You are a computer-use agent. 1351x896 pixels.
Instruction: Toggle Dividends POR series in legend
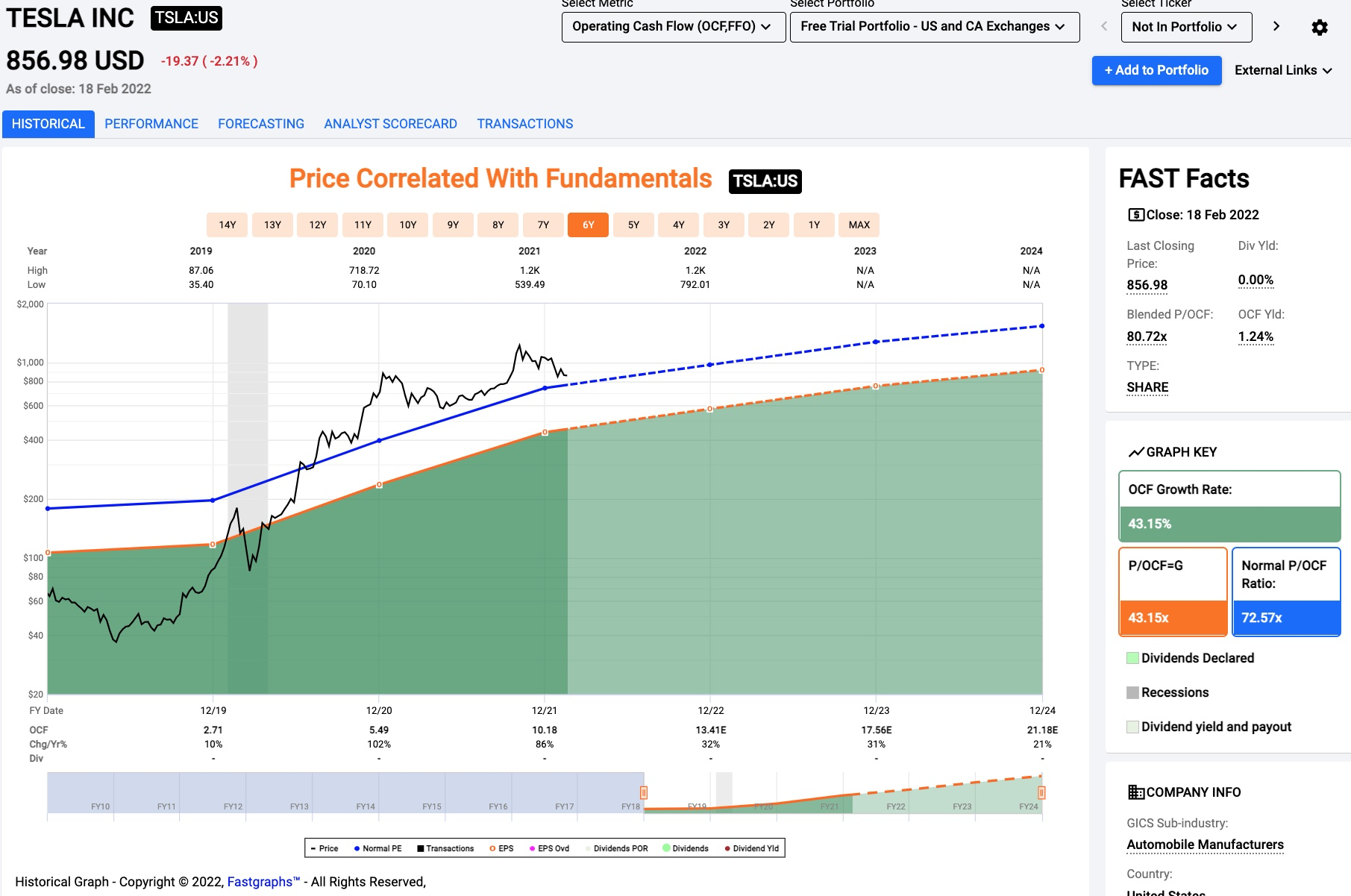pyautogui.click(x=617, y=848)
